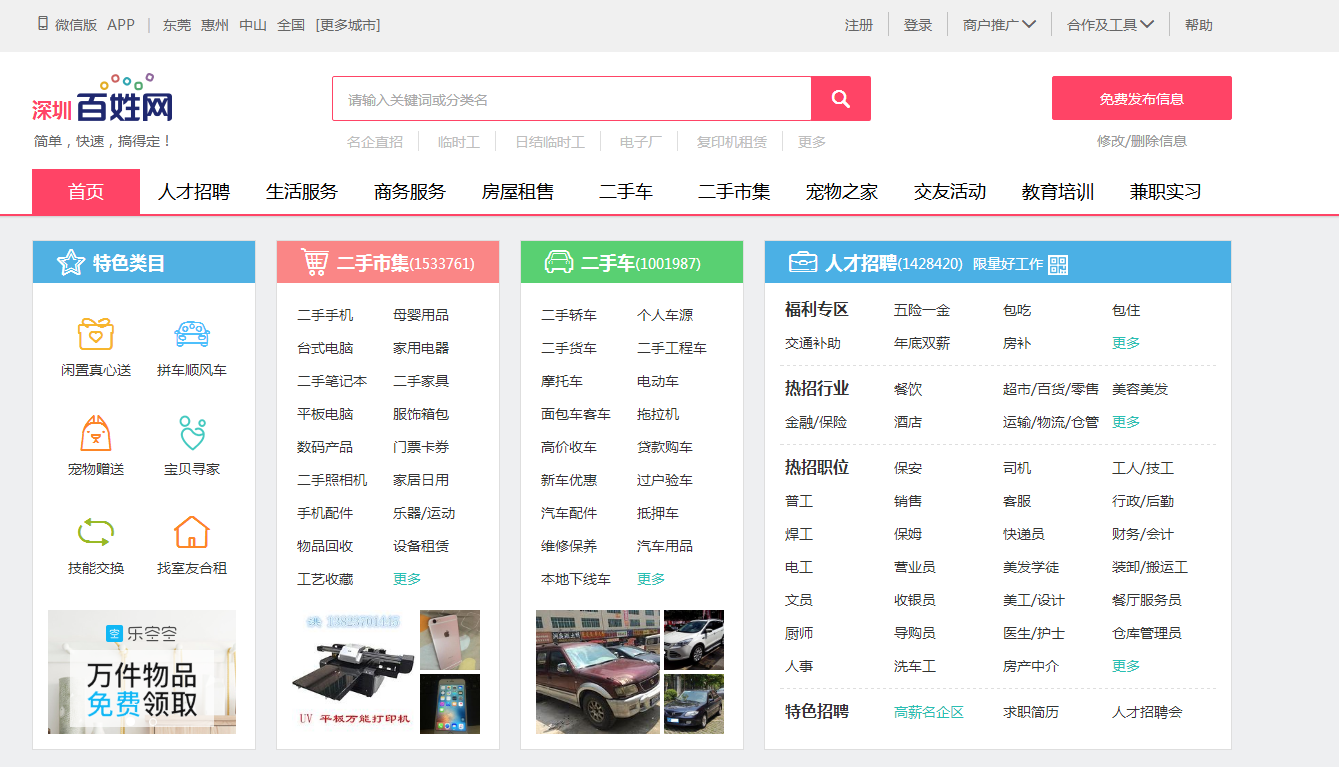Open the 闲置真心送 gift icon
Image resolution: width=1339 pixels, height=767 pixels.
tap(96, 334)
